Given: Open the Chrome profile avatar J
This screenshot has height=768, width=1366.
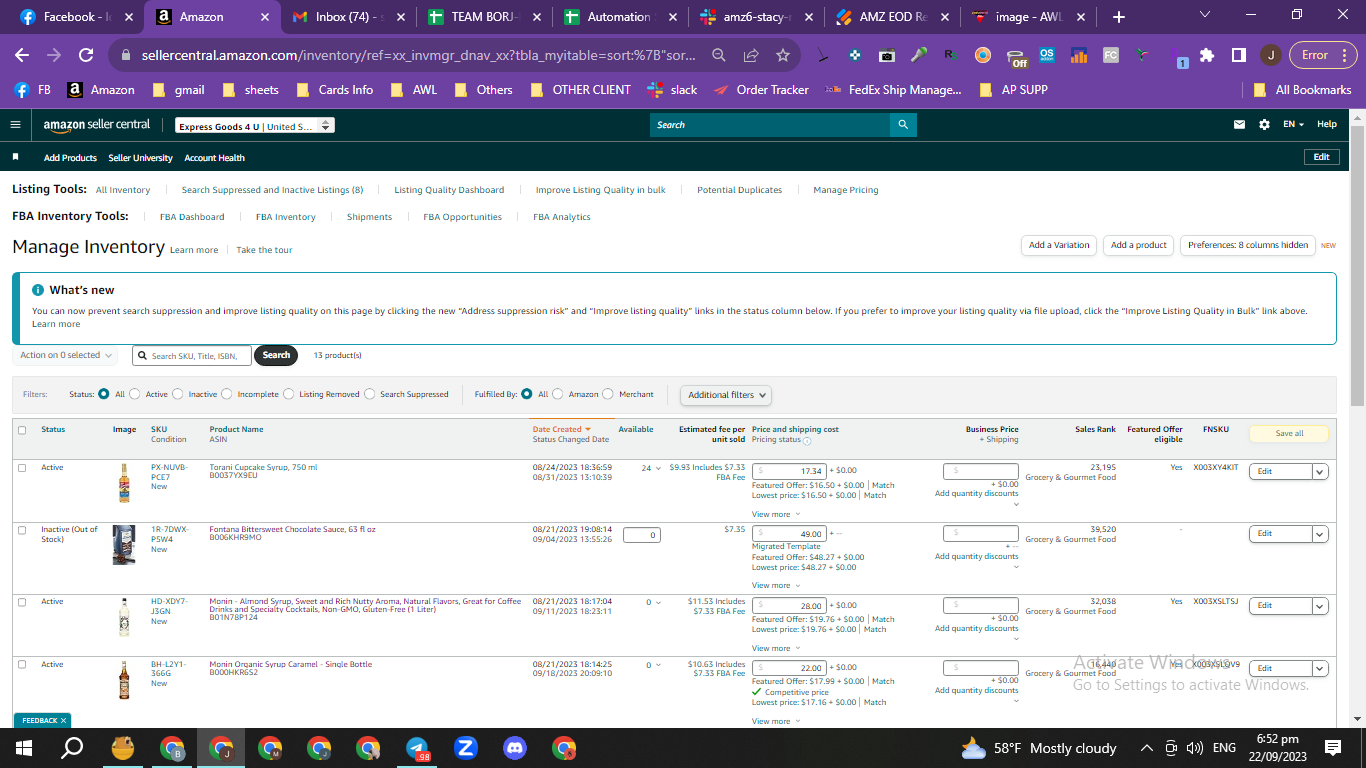Looking at the screenshot, I should [x=1271, y=55].
